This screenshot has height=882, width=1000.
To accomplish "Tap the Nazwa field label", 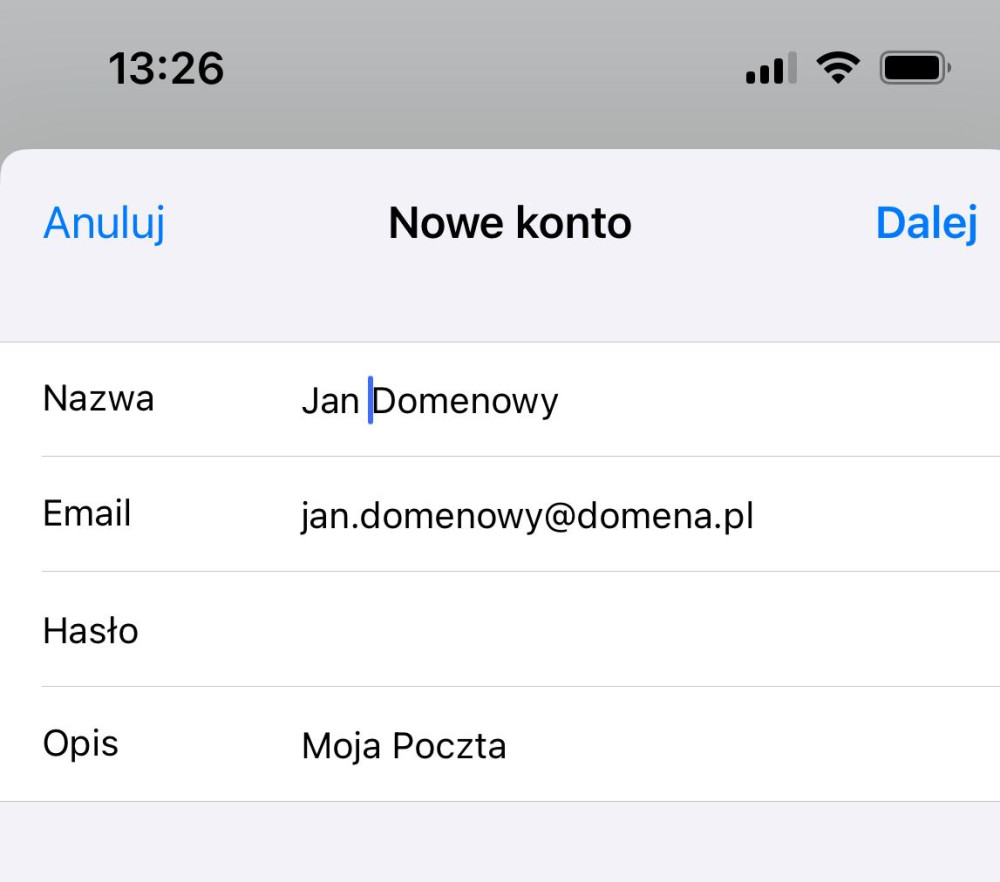I will (98, 399).
